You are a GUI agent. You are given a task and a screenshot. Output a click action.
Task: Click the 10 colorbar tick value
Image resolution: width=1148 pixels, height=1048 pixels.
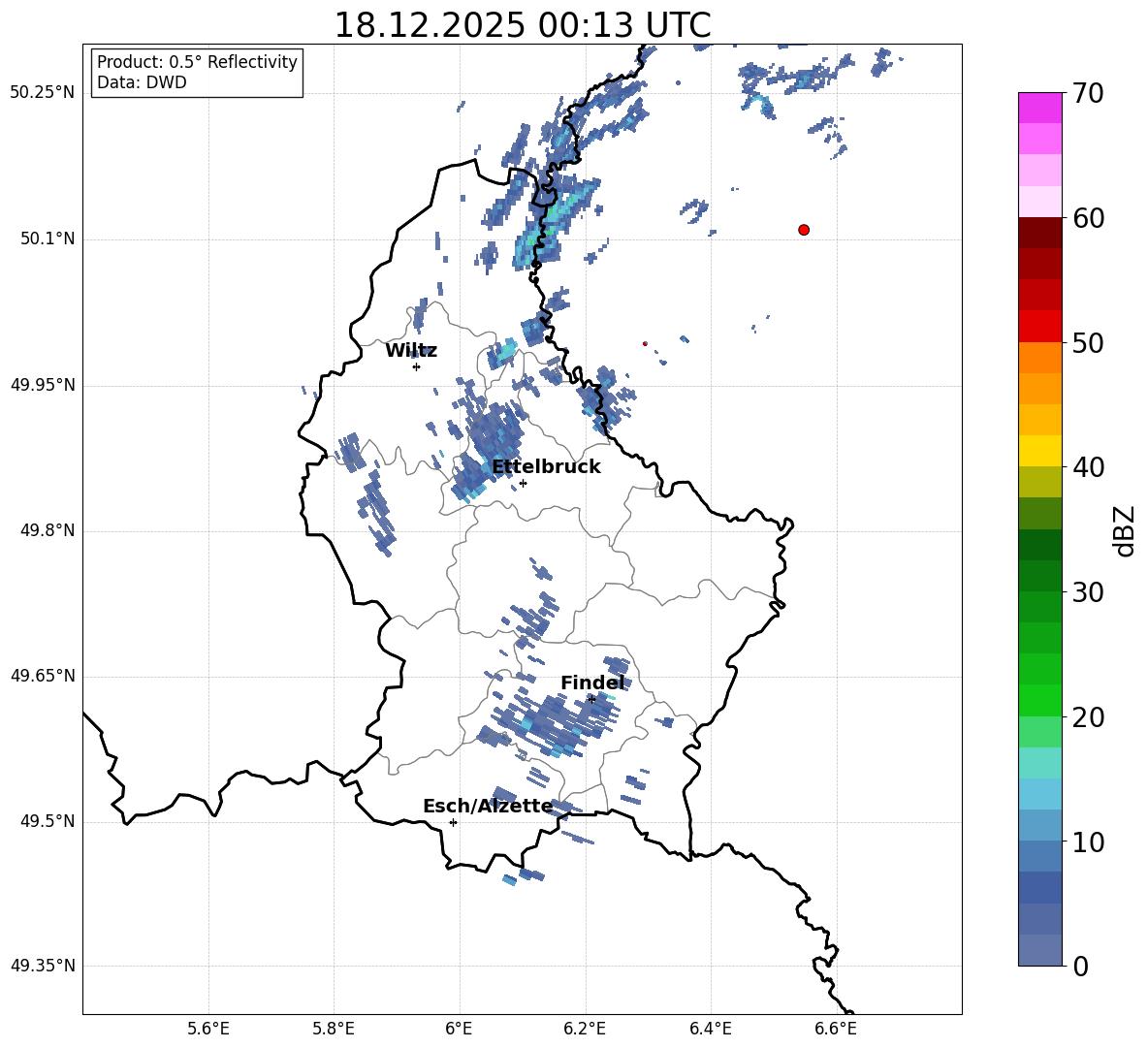(1088, 842)
